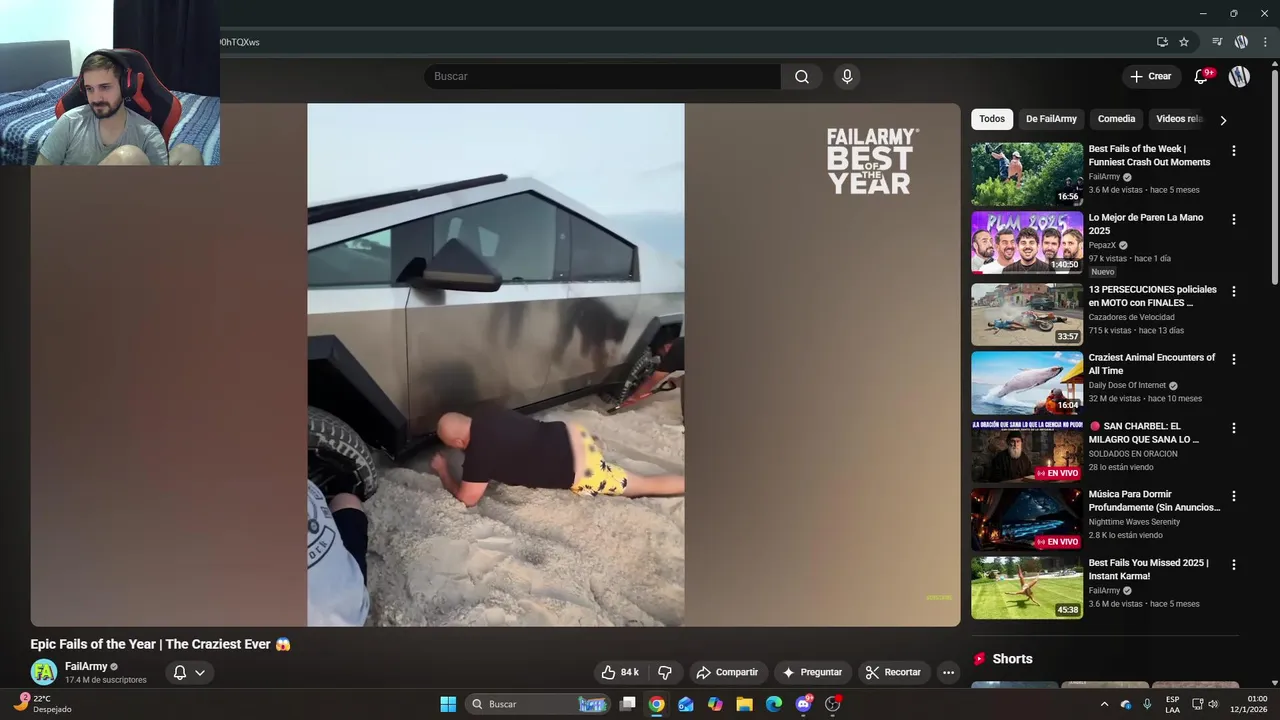This screenshot has width=1280, height=720.
Task: Open the 13 PERSECUCIONES policiales thumbnail
Action: (1027, 314)
